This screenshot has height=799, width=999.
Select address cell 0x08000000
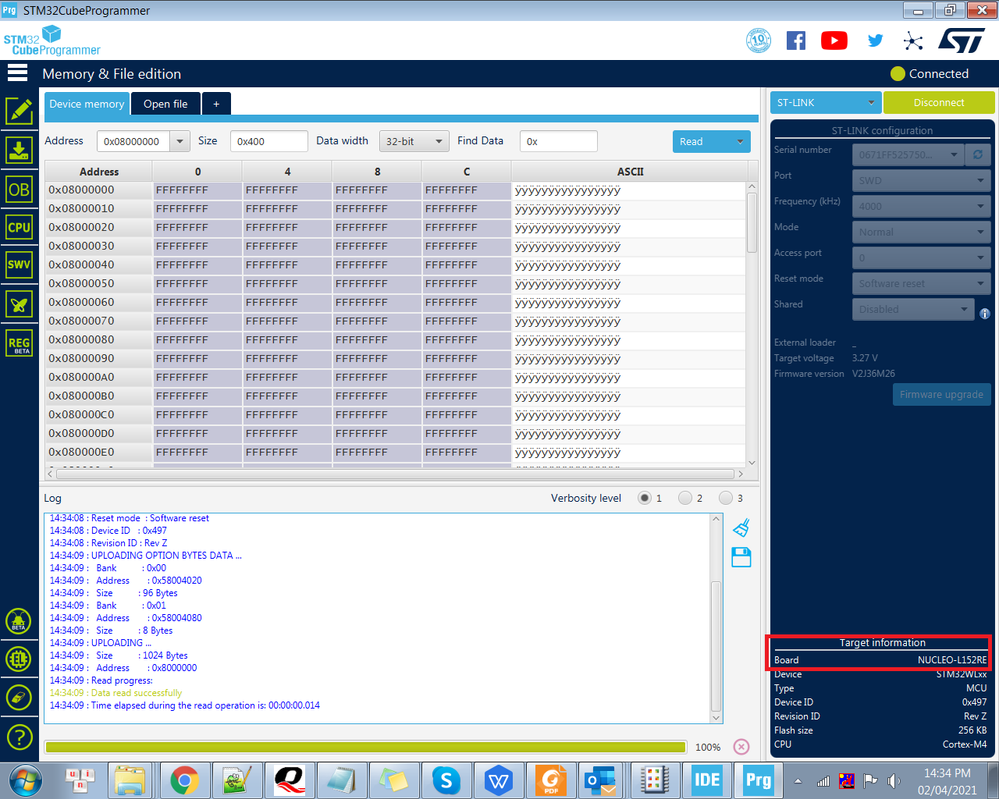click(98, 190)
